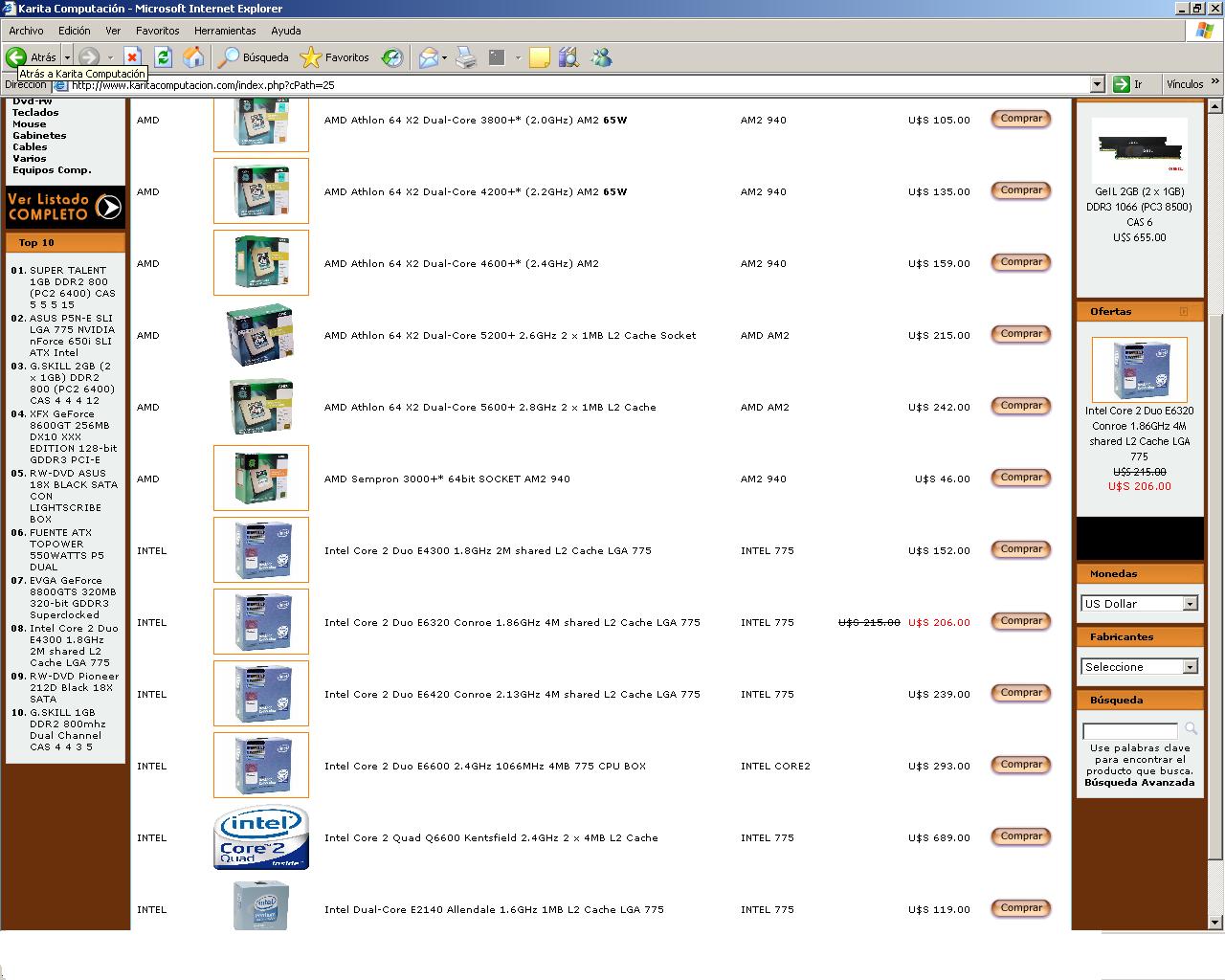Viewport: 1225px width, 980px height.
Task: Open Core 2 Duo E6320 Conroe product link
Action: coord(512,623)
